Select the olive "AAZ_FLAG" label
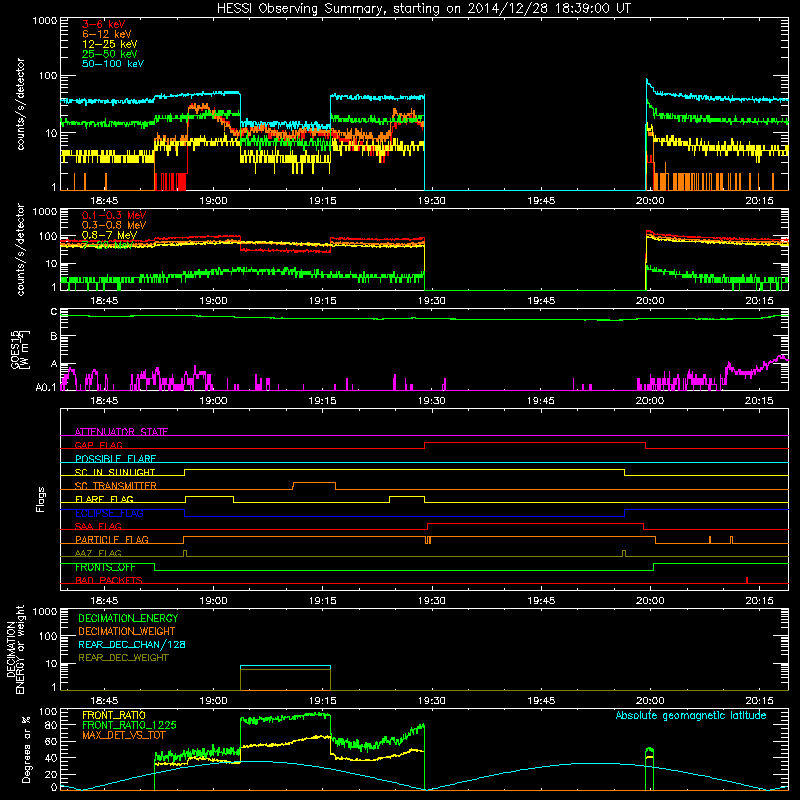 (x=98, y=553)
